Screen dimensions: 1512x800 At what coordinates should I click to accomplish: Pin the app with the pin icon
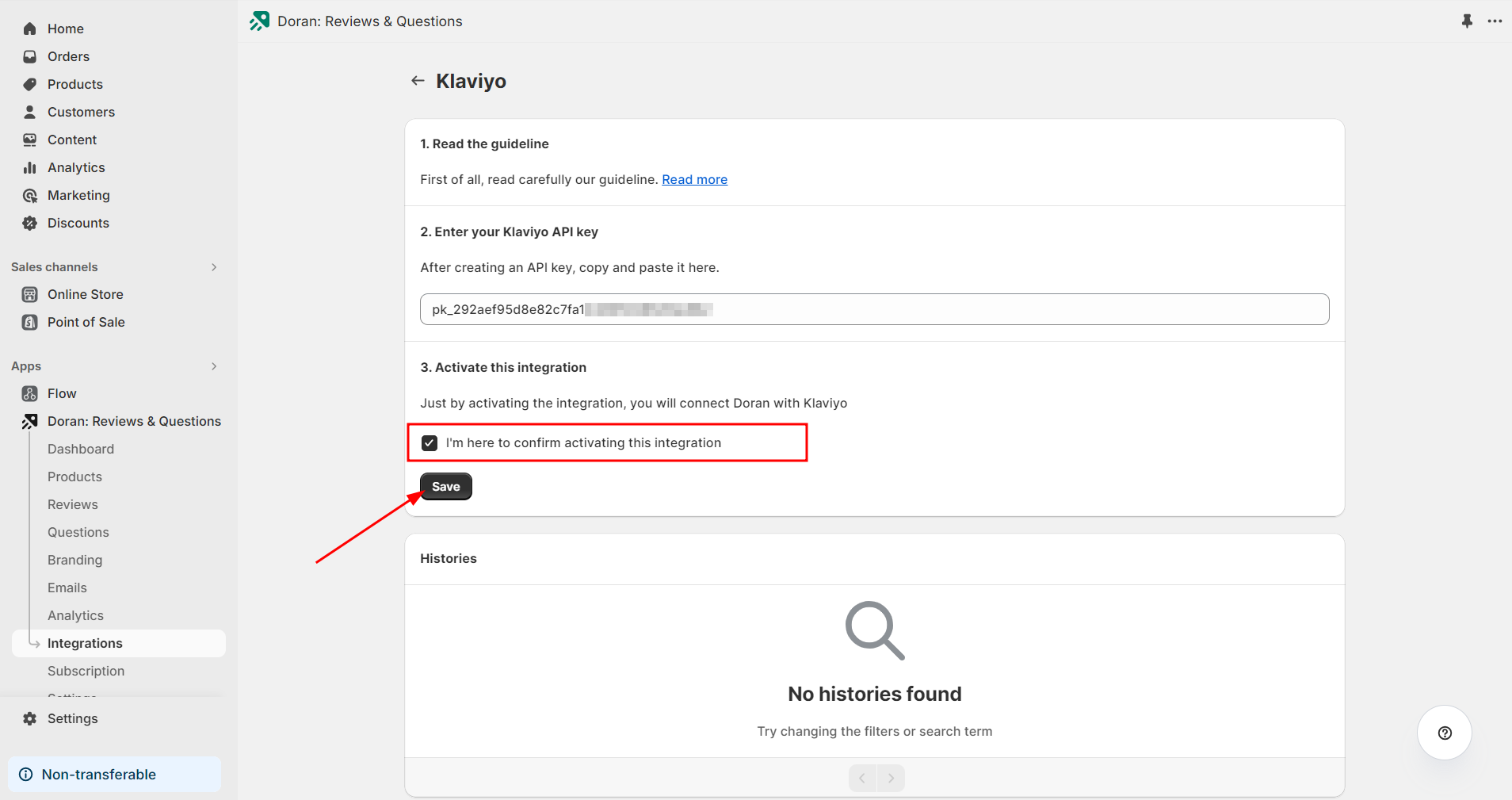click(x=1467, y=21)
